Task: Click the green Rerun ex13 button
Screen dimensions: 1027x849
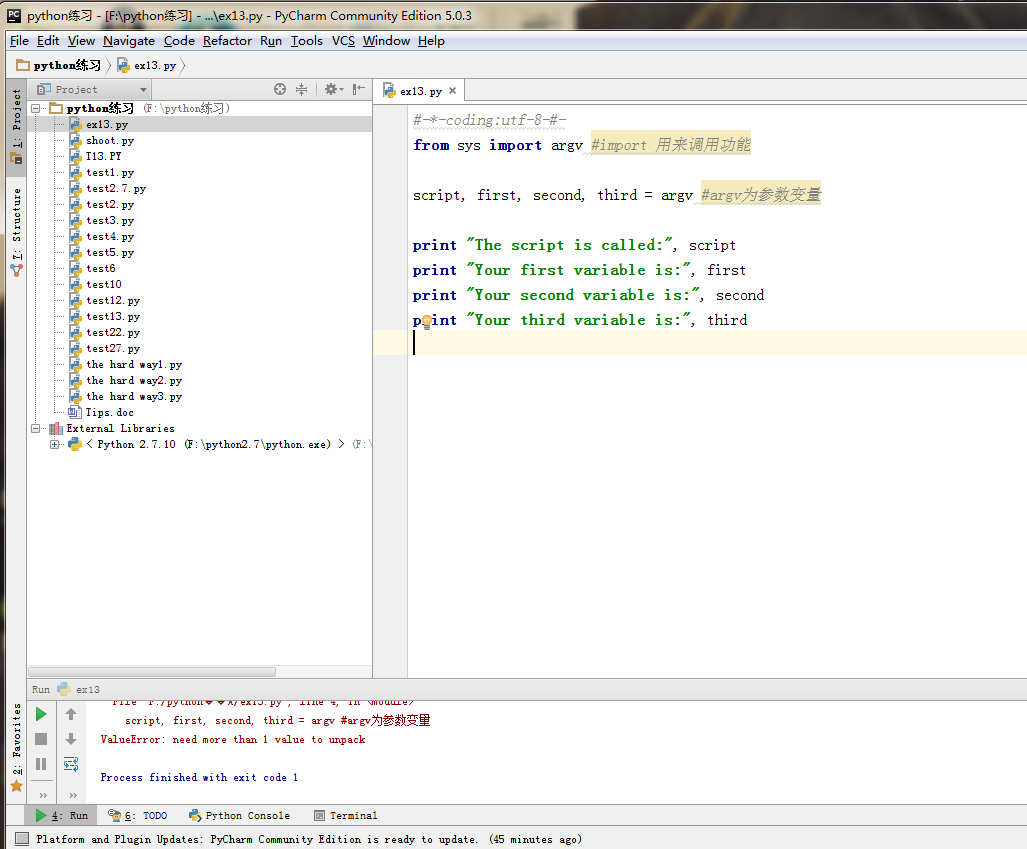Action: coord(41,714)
